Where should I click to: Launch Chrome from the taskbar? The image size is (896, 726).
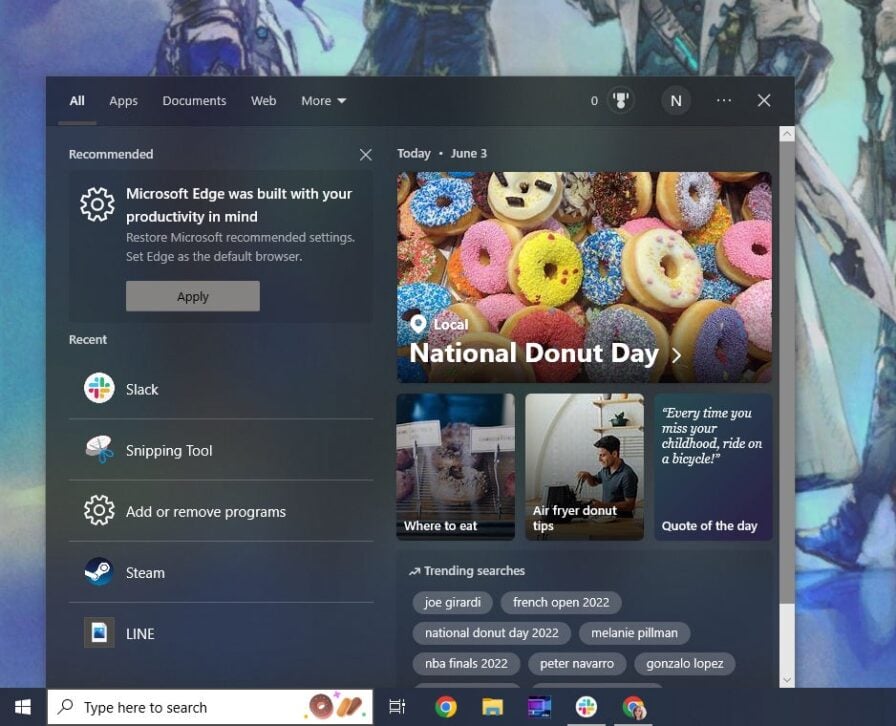pos(446,706)
